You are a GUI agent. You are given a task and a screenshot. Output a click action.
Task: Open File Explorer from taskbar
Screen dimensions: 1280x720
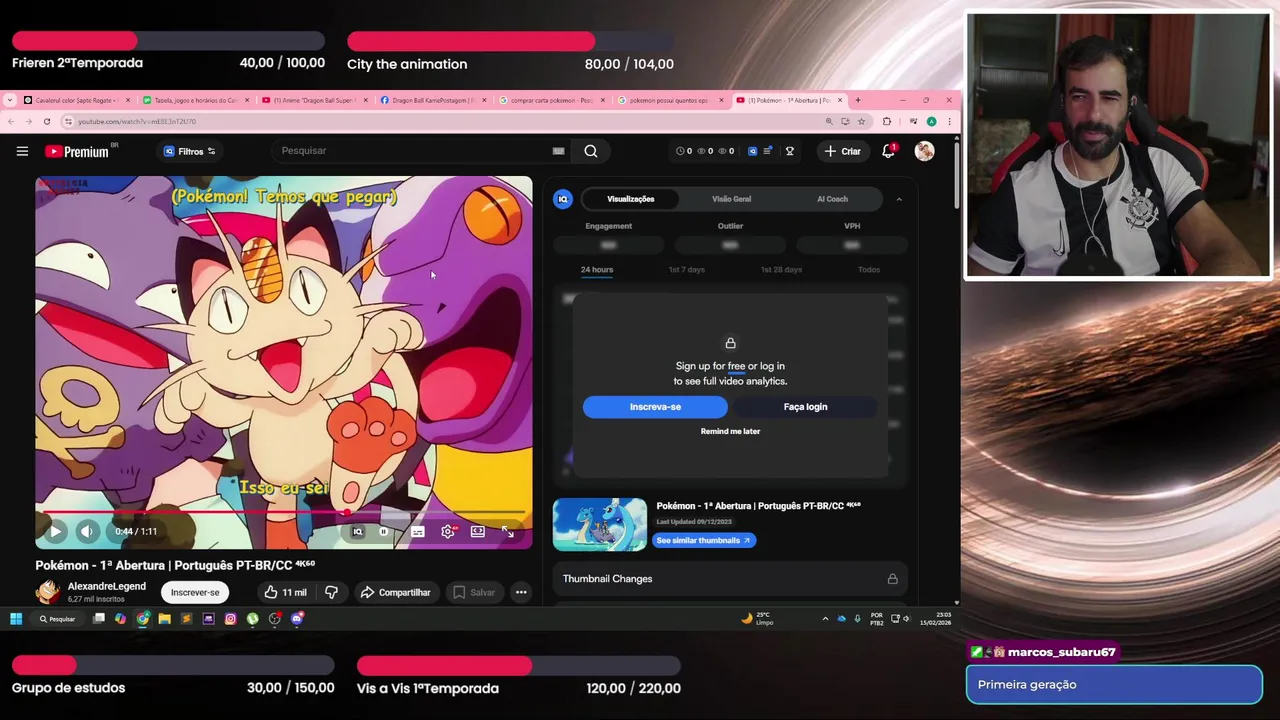[164, 619]
